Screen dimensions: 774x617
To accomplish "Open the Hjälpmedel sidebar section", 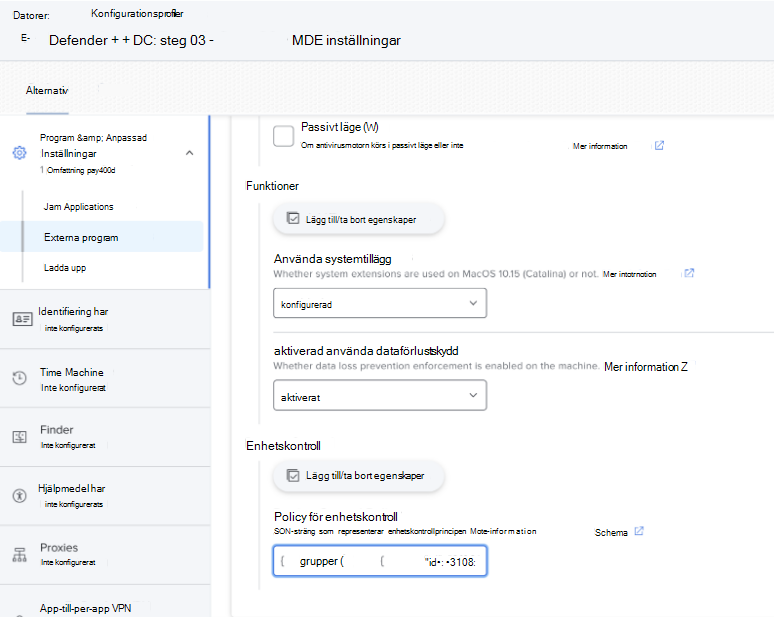I will (x=105, y=496).
